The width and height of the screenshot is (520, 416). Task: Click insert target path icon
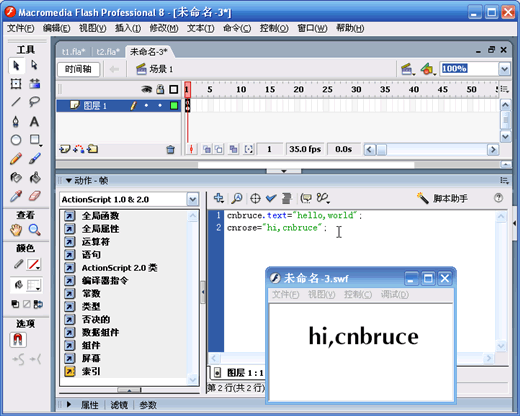255,198
